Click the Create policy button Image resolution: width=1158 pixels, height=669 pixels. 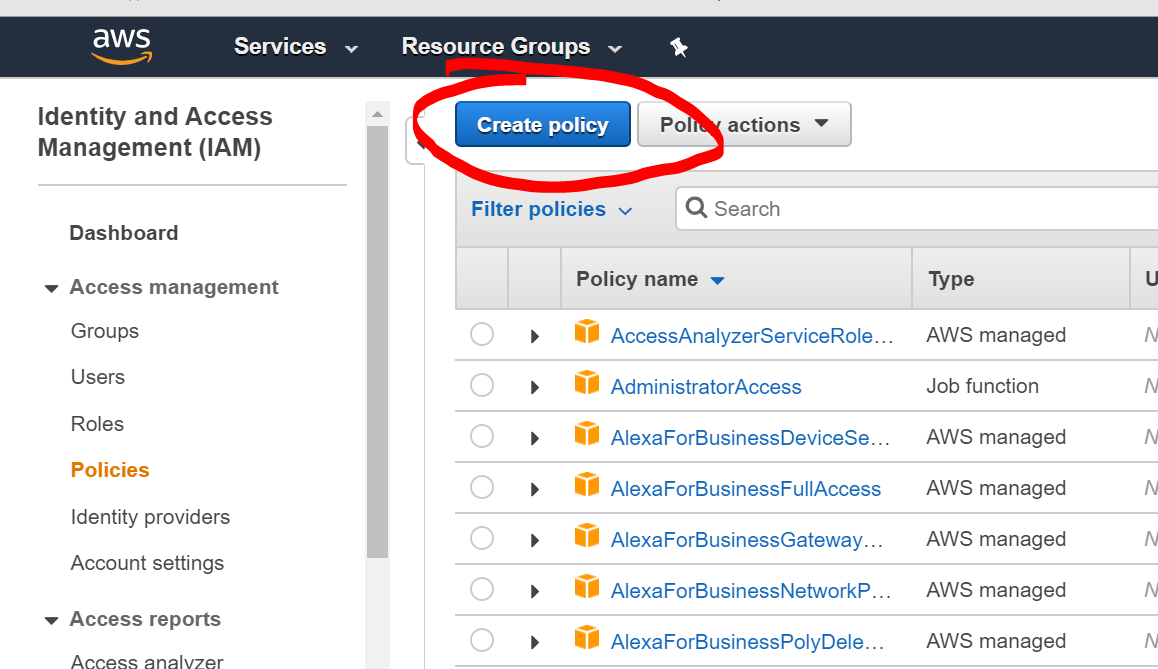[x=543, y=125]
